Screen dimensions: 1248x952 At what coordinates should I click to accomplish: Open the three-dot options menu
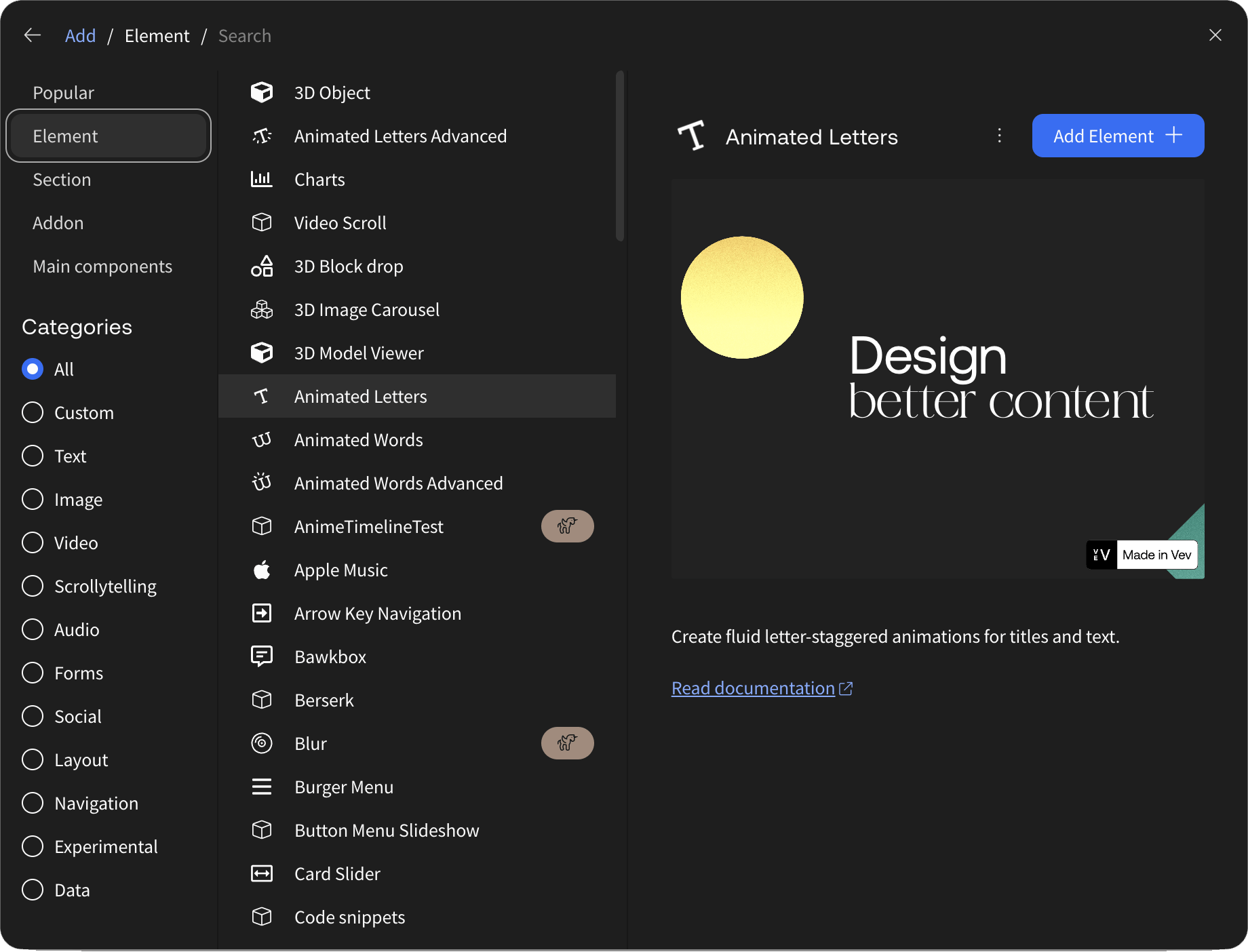(999, 136)
